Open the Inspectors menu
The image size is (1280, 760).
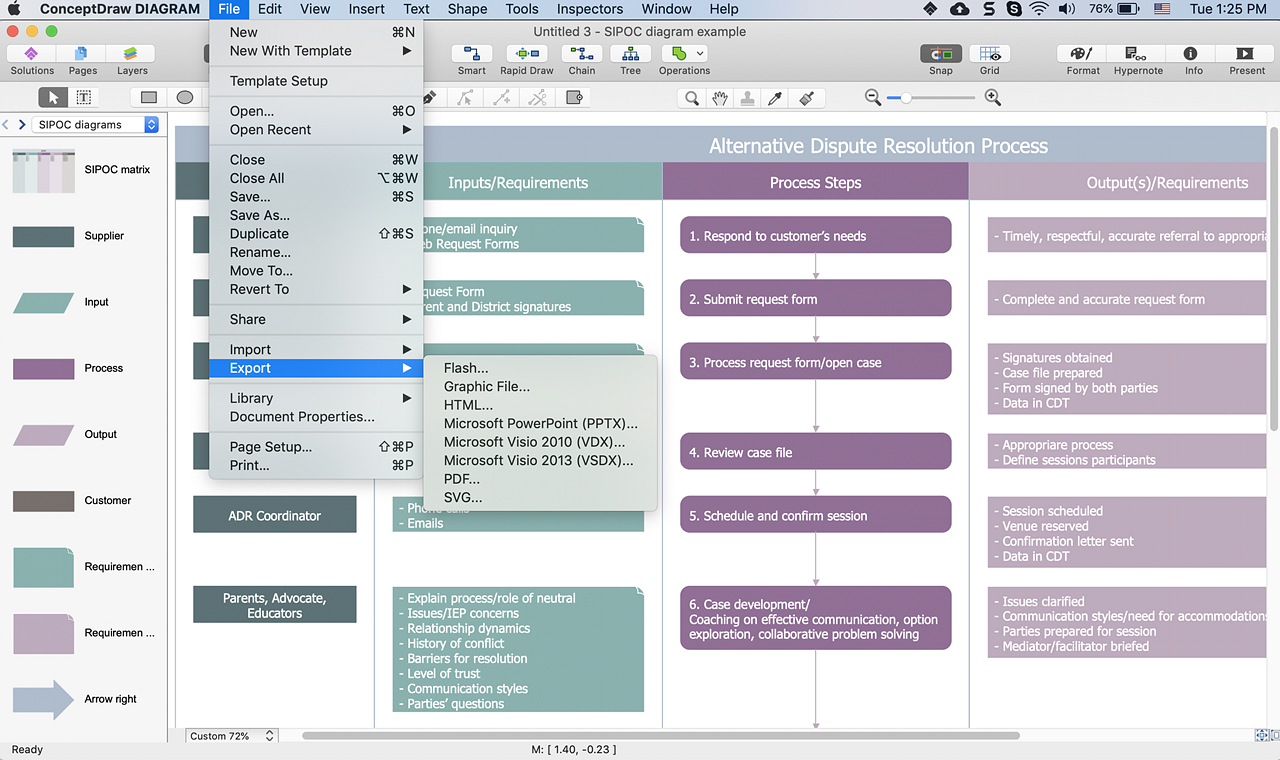pos(589,9)
